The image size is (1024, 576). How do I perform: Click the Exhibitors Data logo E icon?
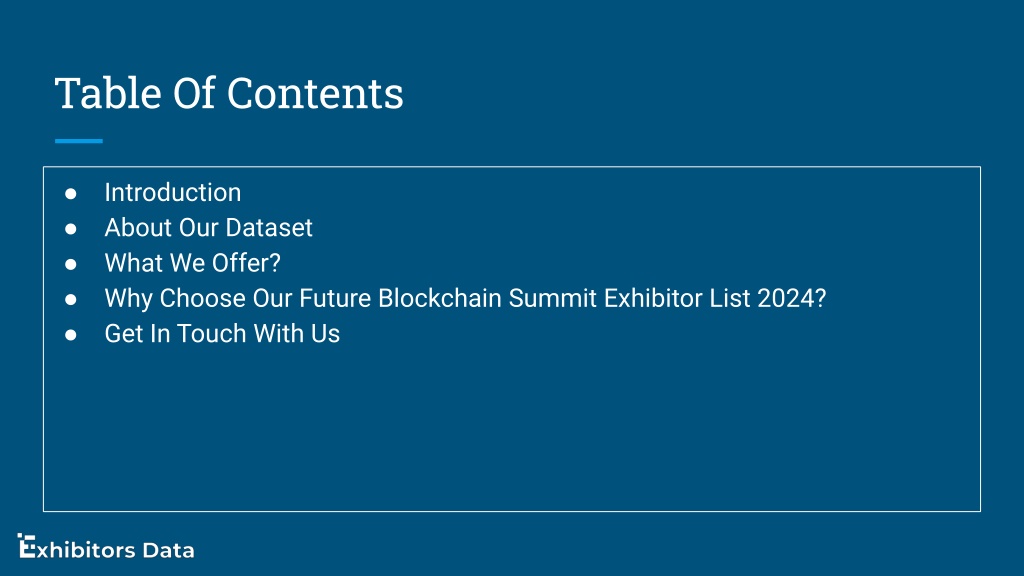tap(26, 546)
